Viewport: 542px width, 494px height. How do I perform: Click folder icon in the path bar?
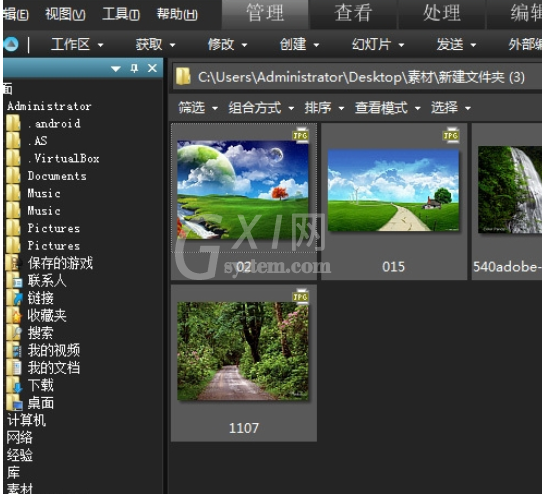pos(183,76)
